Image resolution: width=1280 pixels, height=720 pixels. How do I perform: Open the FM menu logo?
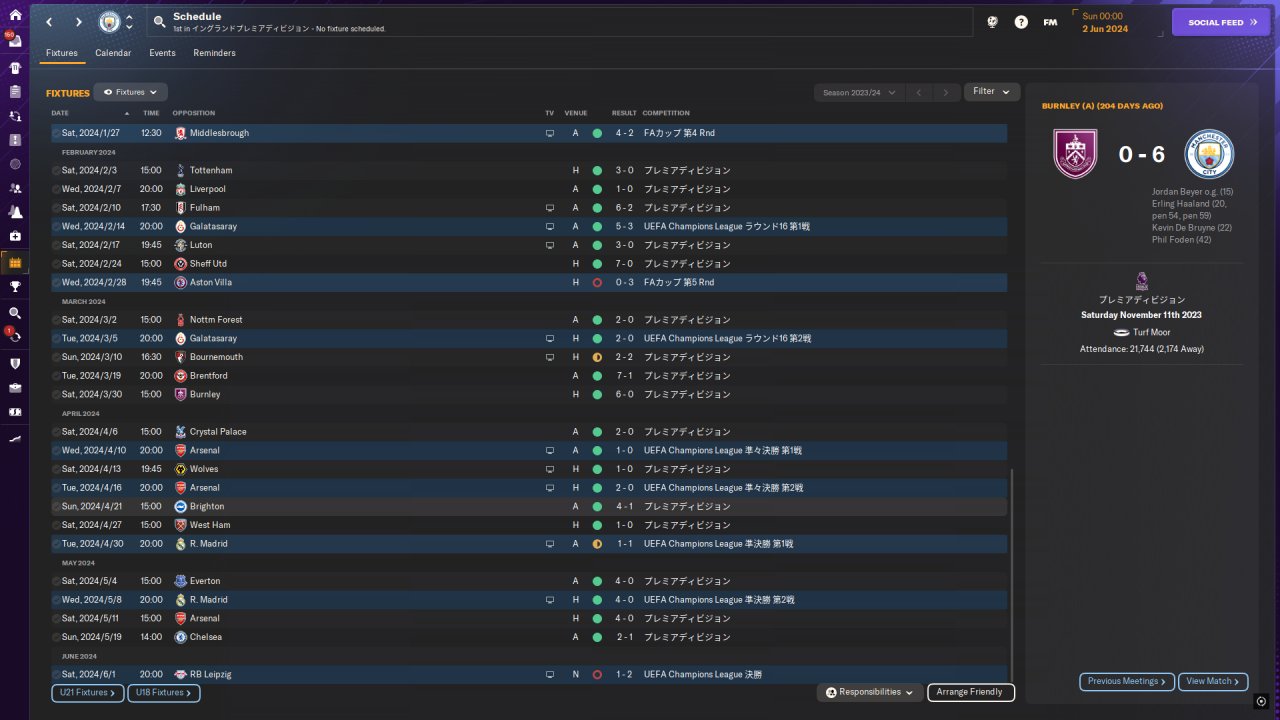[x=1050, y=22]
